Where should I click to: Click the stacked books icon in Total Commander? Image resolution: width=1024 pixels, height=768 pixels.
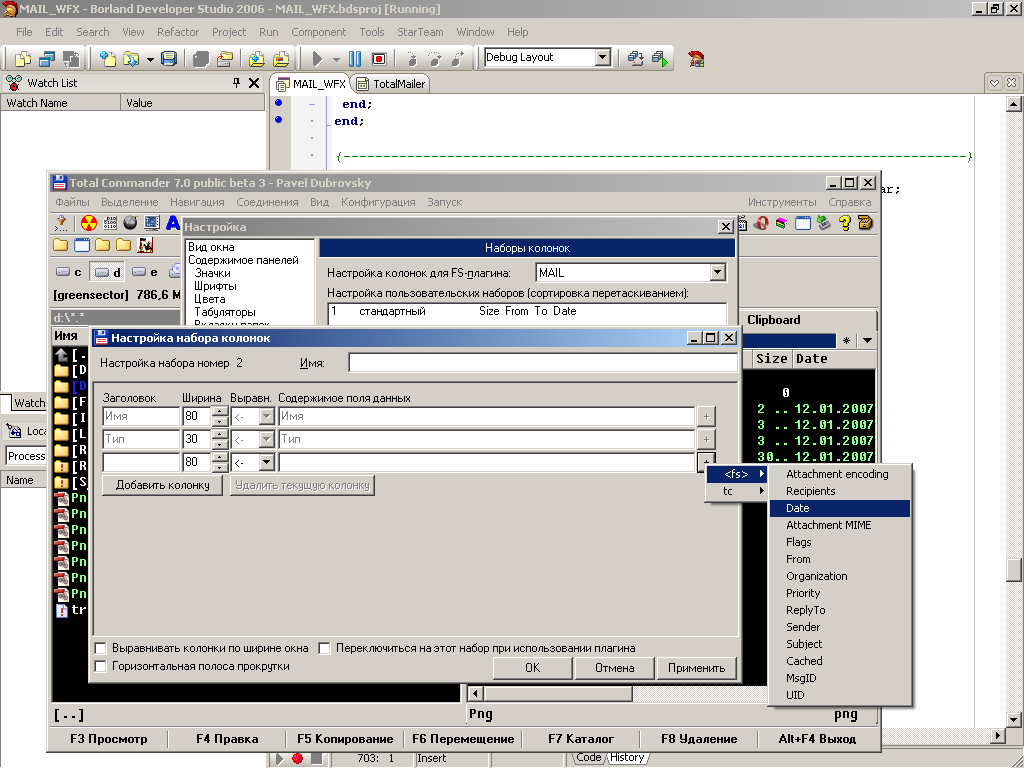(781, 223)
